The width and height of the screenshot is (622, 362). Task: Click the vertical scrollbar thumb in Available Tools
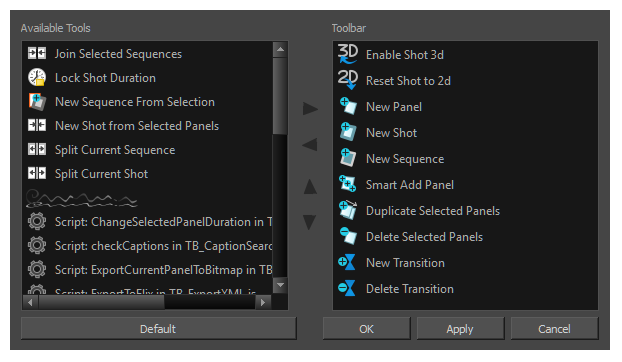(280, 96)
